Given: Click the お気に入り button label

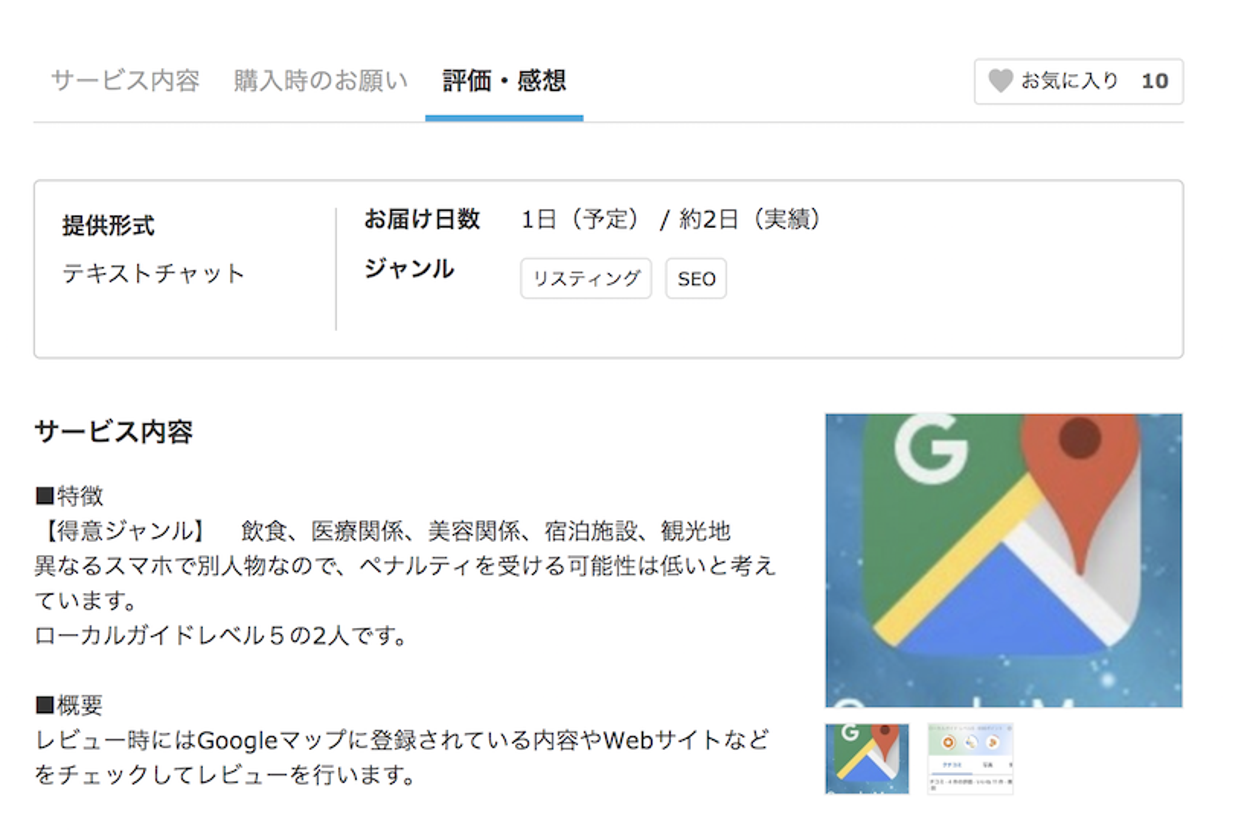Looking at the screenshot, I should (x=1070, y=81).
